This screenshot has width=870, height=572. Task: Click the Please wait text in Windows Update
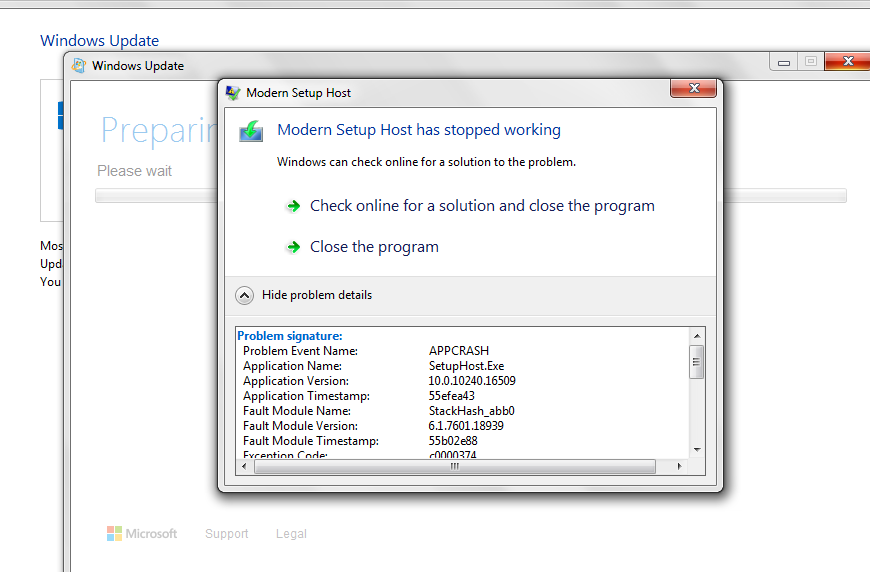[134, 171]
